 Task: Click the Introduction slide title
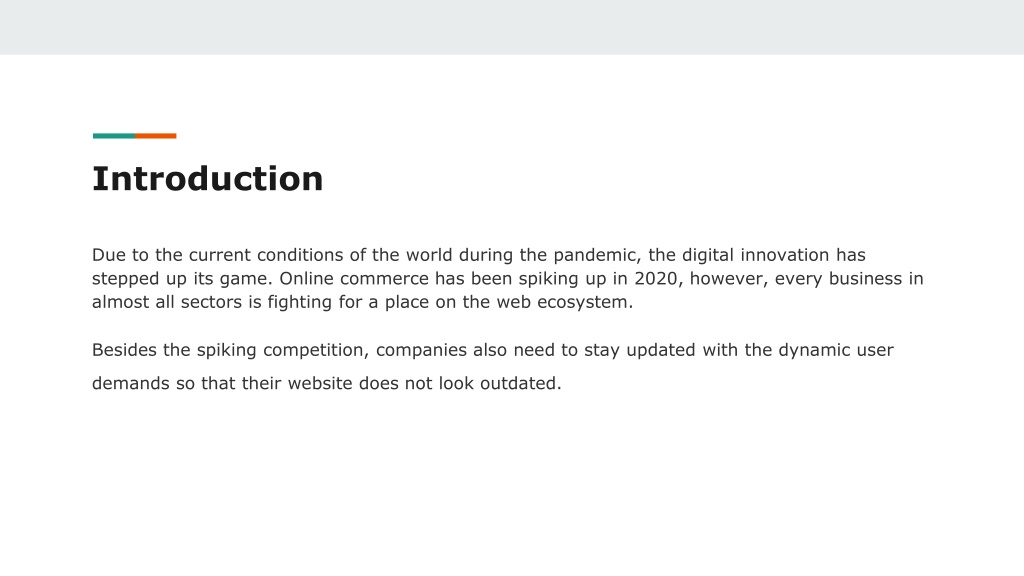208,179
